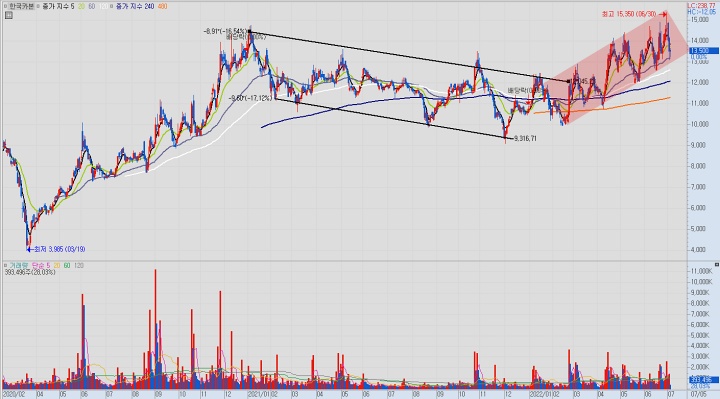This screenshot has width=720, height=399.
Task: Toggle the marker before 종가 지수 5
Action: coord(38,6)
